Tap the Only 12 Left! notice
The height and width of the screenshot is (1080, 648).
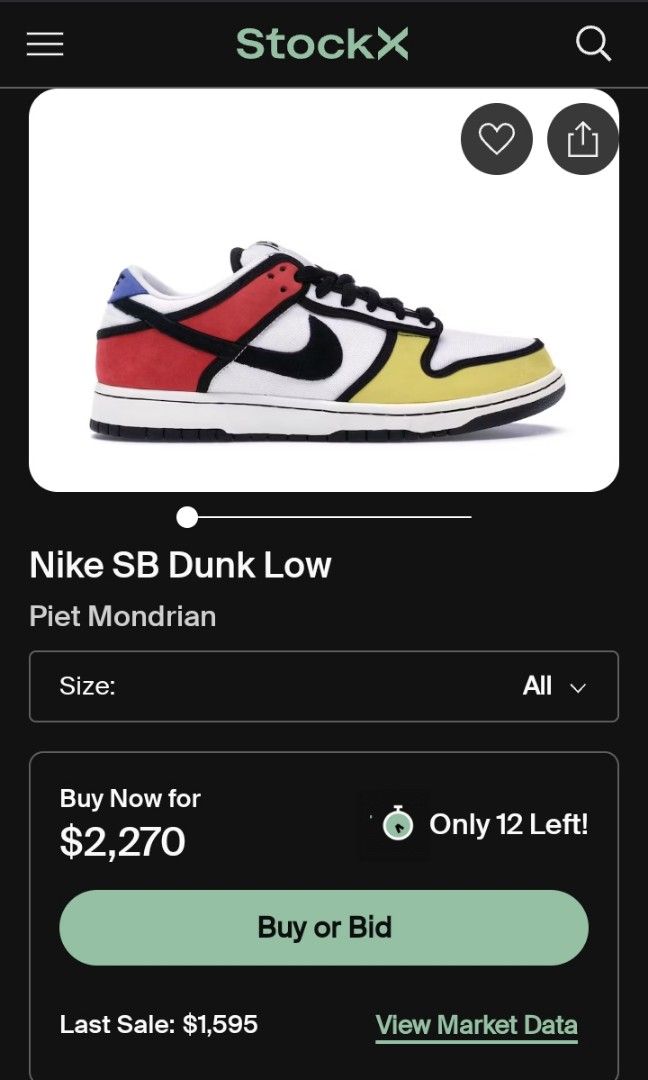pyautogui.click(x=509, y=824)
